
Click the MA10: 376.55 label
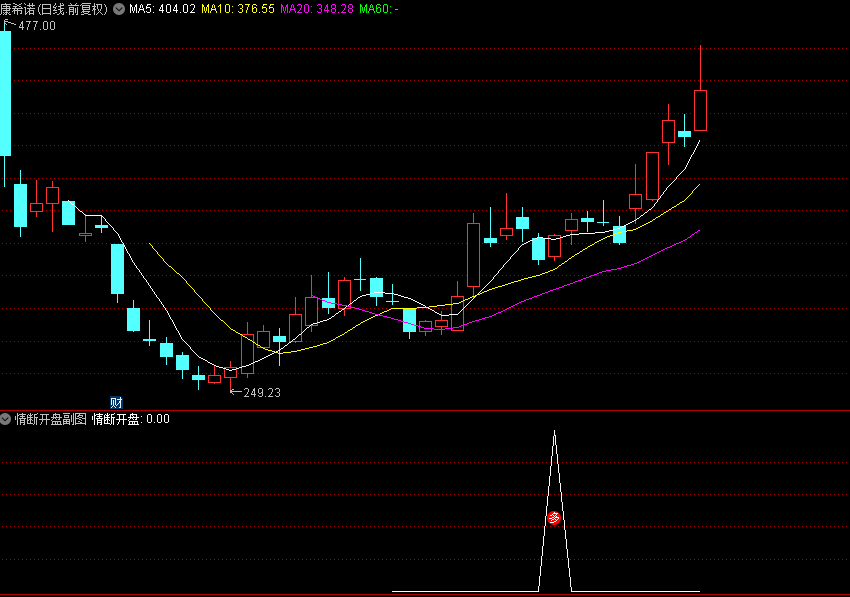click(x=238, y=9)
